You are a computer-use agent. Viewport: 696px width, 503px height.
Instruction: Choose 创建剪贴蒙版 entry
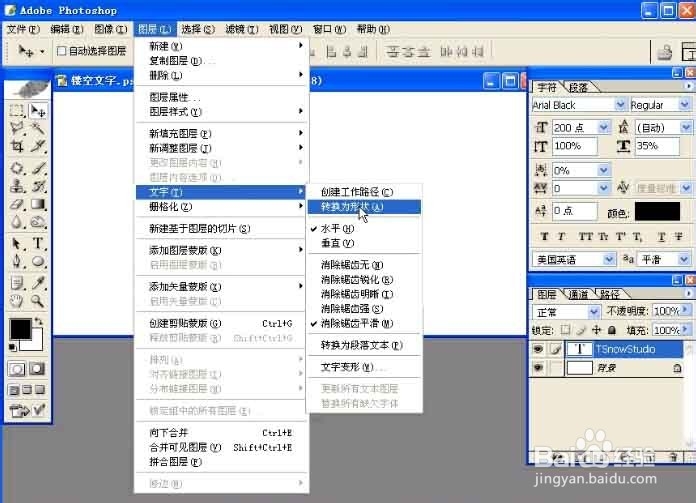[221, 324]
